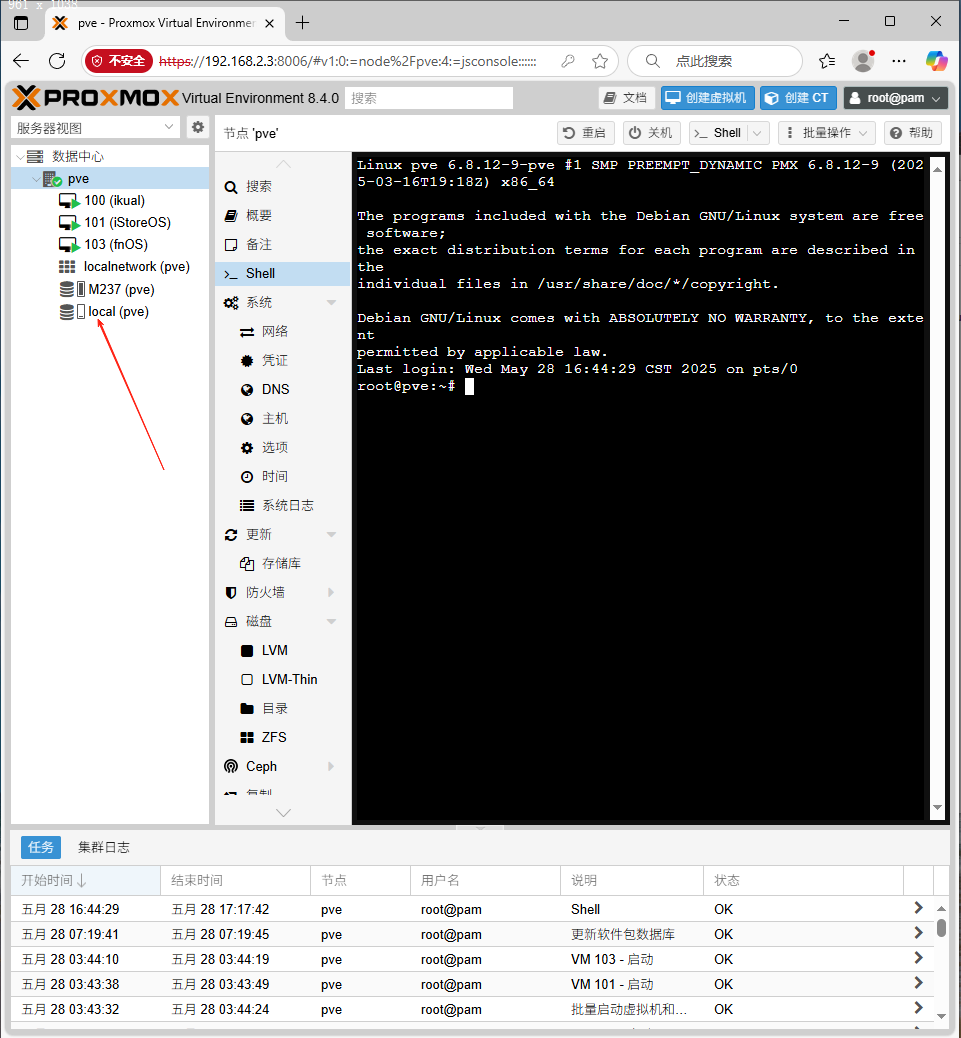
Task: Open browser favorites list icon
Action: click(827, 61)
